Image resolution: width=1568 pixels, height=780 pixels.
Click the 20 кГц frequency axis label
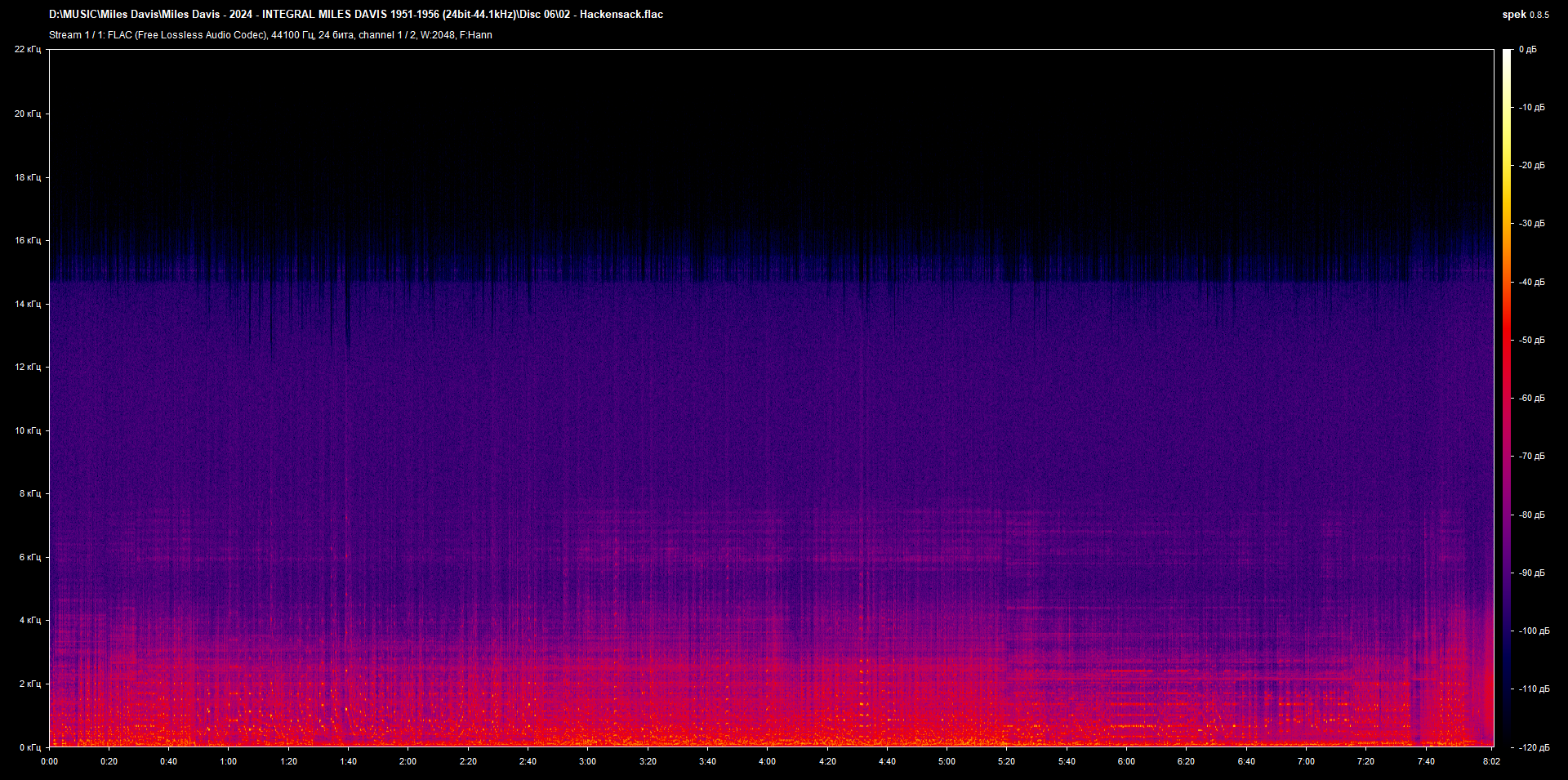pyautogui.click(x=27, y=114)
